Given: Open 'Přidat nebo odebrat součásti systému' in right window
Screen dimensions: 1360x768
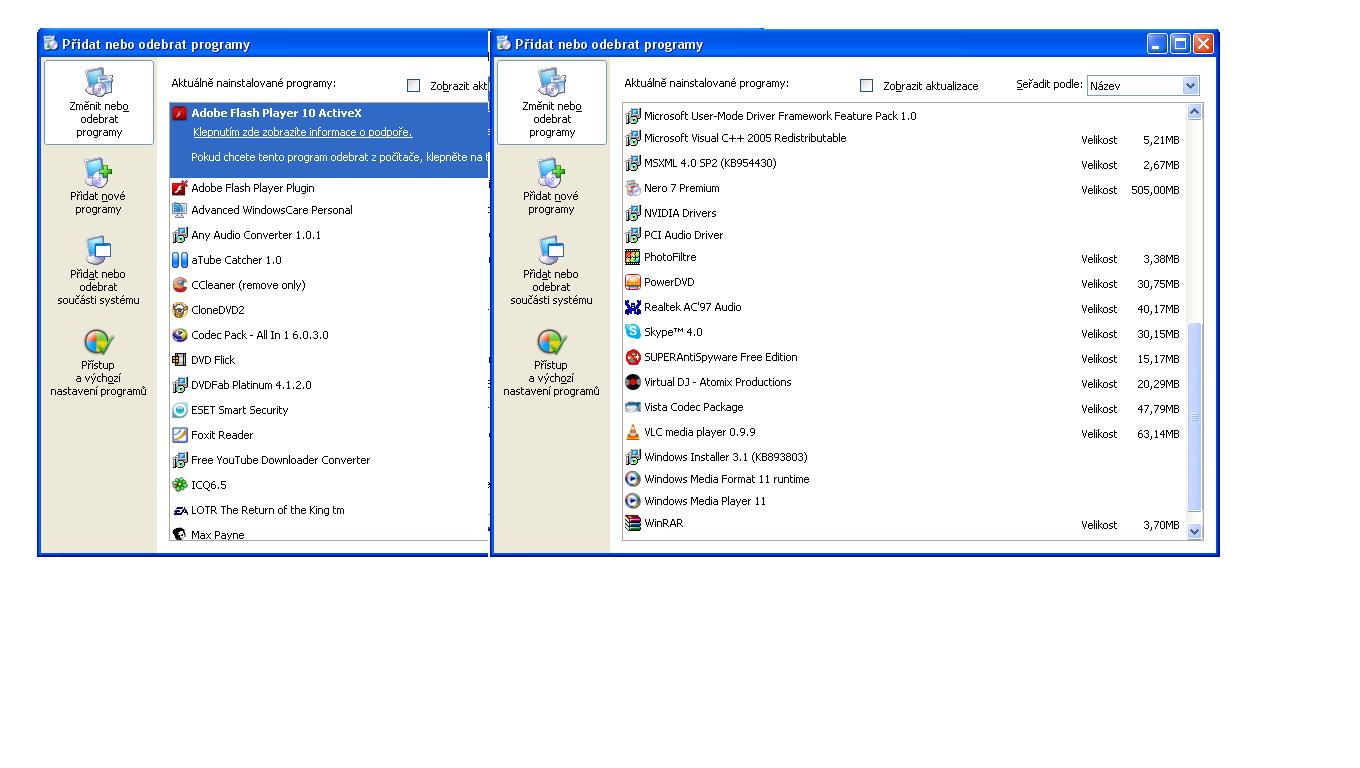Looking at the screenshot, I should (551, 271).
